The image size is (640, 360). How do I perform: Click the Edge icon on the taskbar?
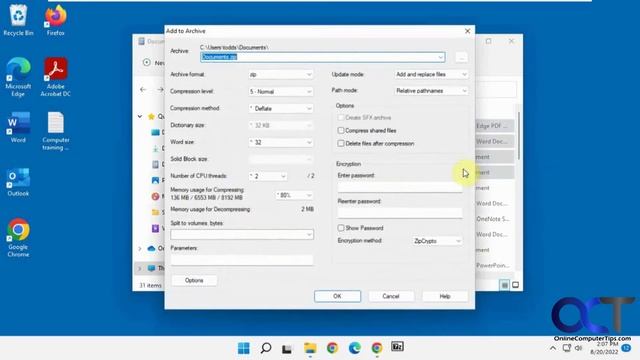click(x=355, y=348)
